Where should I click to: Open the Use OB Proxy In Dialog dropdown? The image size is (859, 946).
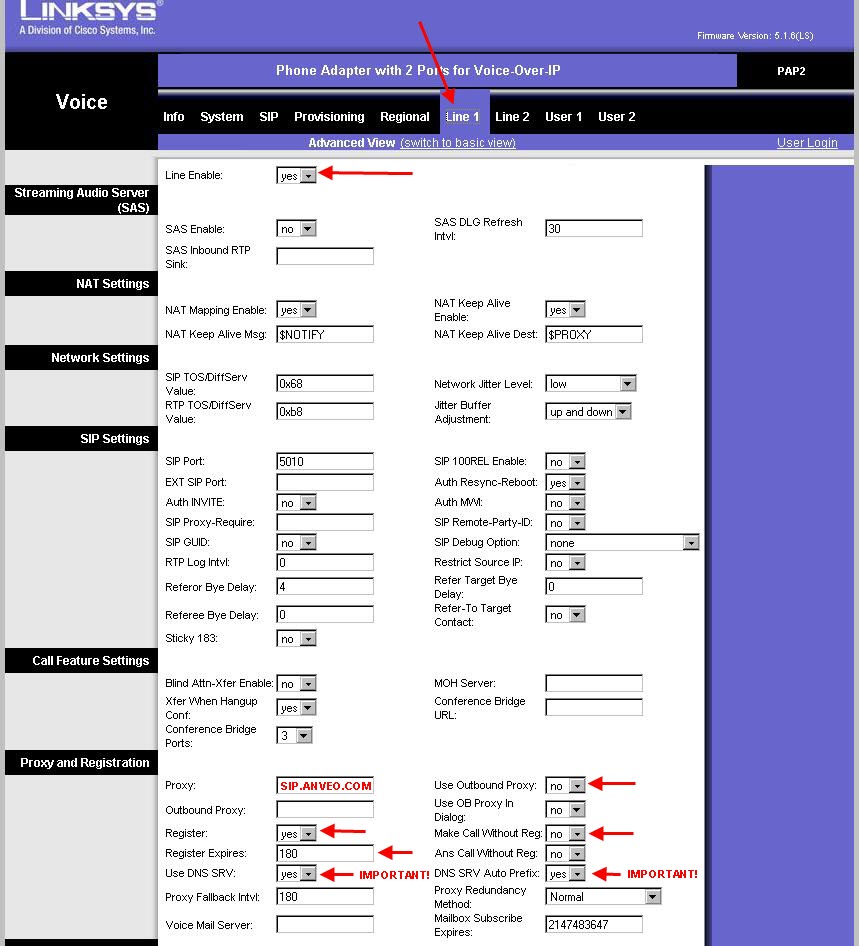tap(565, 810)
